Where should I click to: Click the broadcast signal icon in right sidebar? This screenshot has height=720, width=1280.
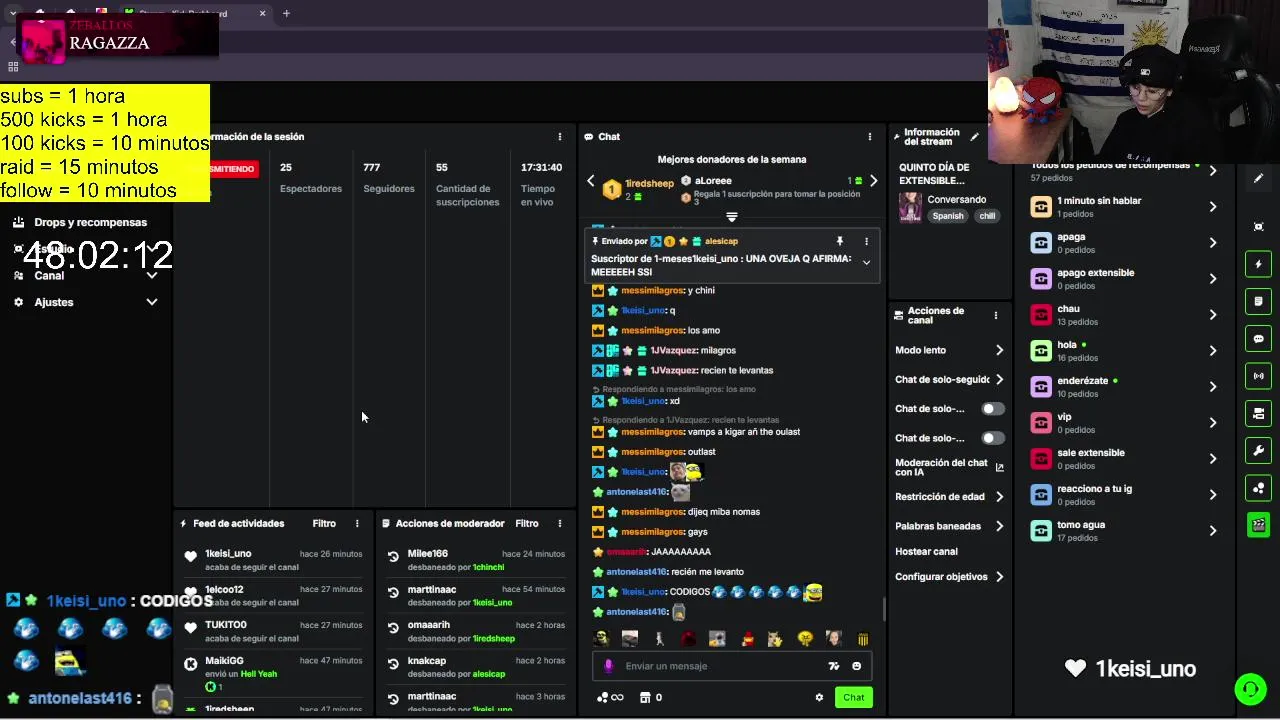tap(1259, 376)
